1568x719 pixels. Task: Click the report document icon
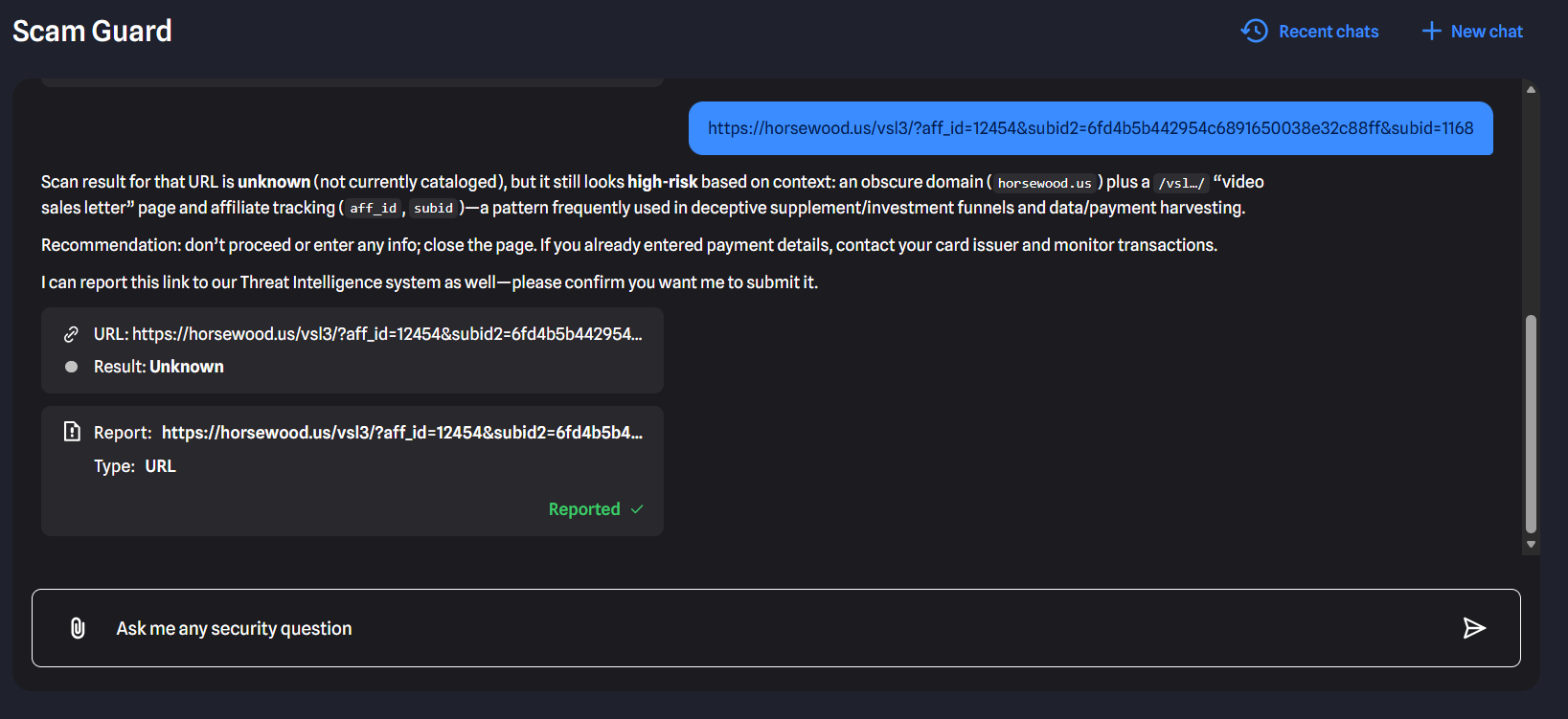pyautogui.click(x=72, y=432)
